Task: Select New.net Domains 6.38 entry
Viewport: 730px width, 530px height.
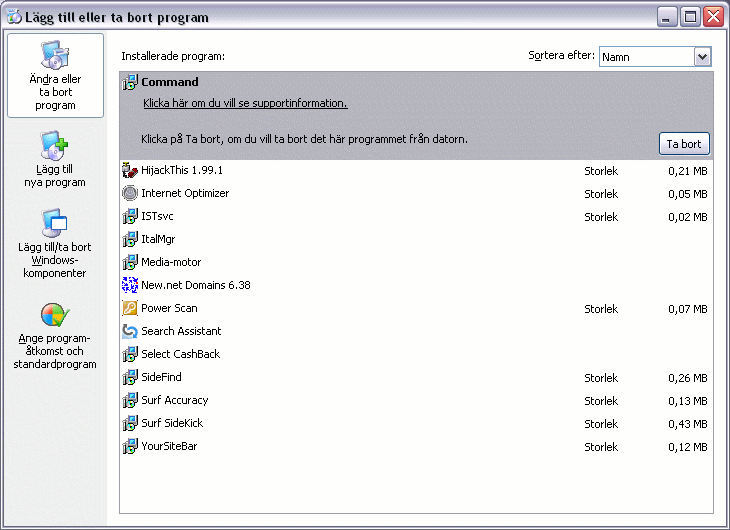Action: pyautogui.click(x=416, y=285)
